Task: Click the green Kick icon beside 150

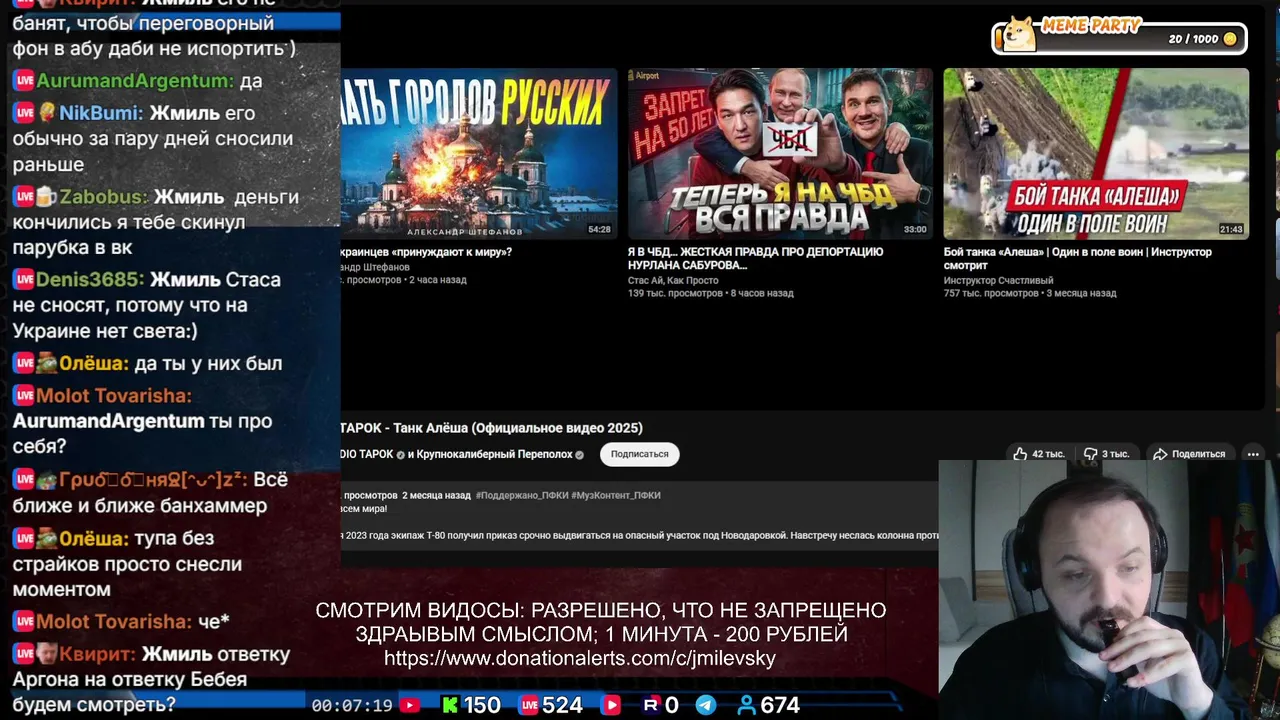Action: click(x=450, y=705)
